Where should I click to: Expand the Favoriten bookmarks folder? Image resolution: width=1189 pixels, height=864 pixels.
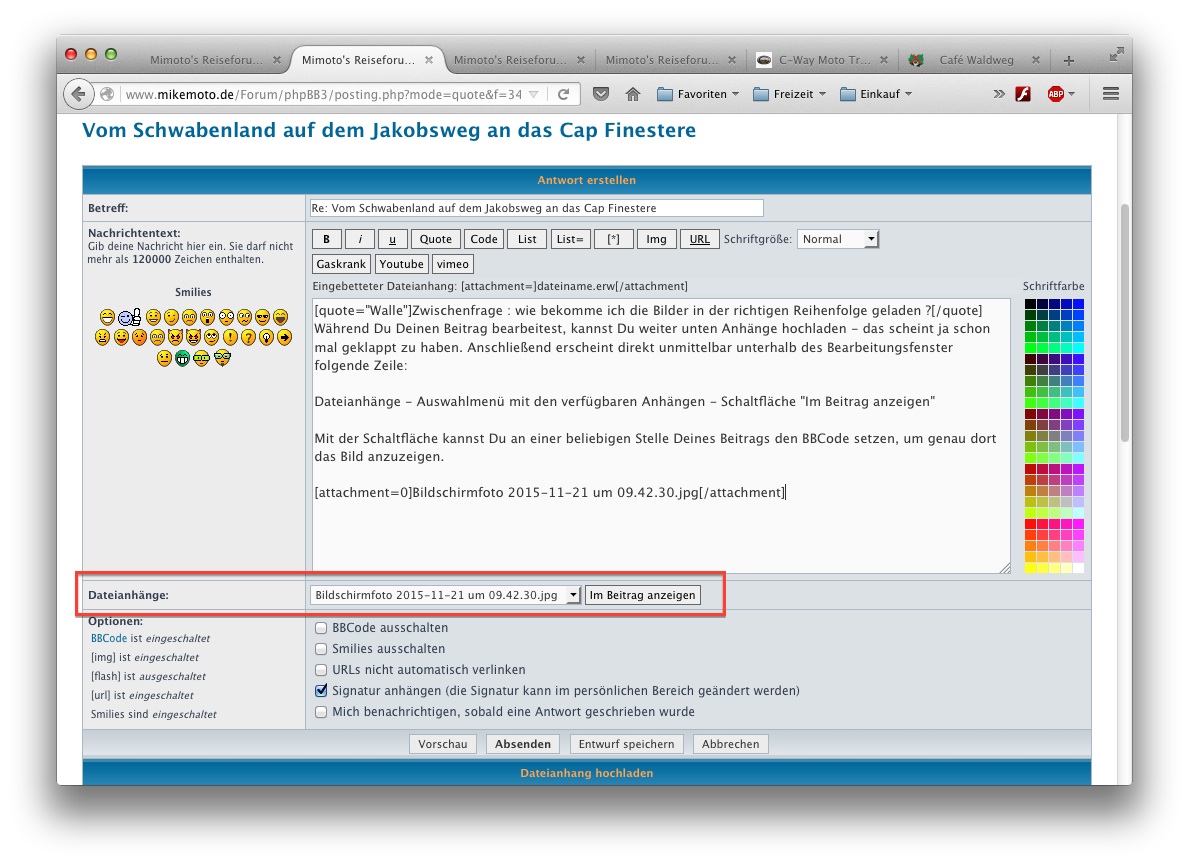tap(698, 94)
